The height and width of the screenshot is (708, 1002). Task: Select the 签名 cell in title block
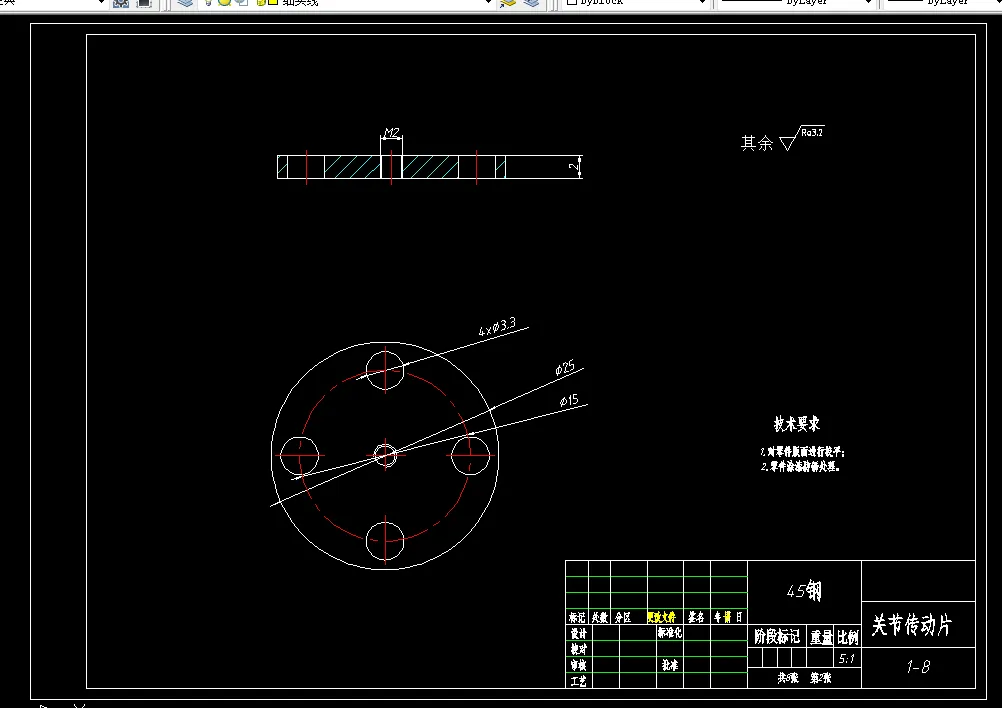pyautogui.click(x=697, y=617)
